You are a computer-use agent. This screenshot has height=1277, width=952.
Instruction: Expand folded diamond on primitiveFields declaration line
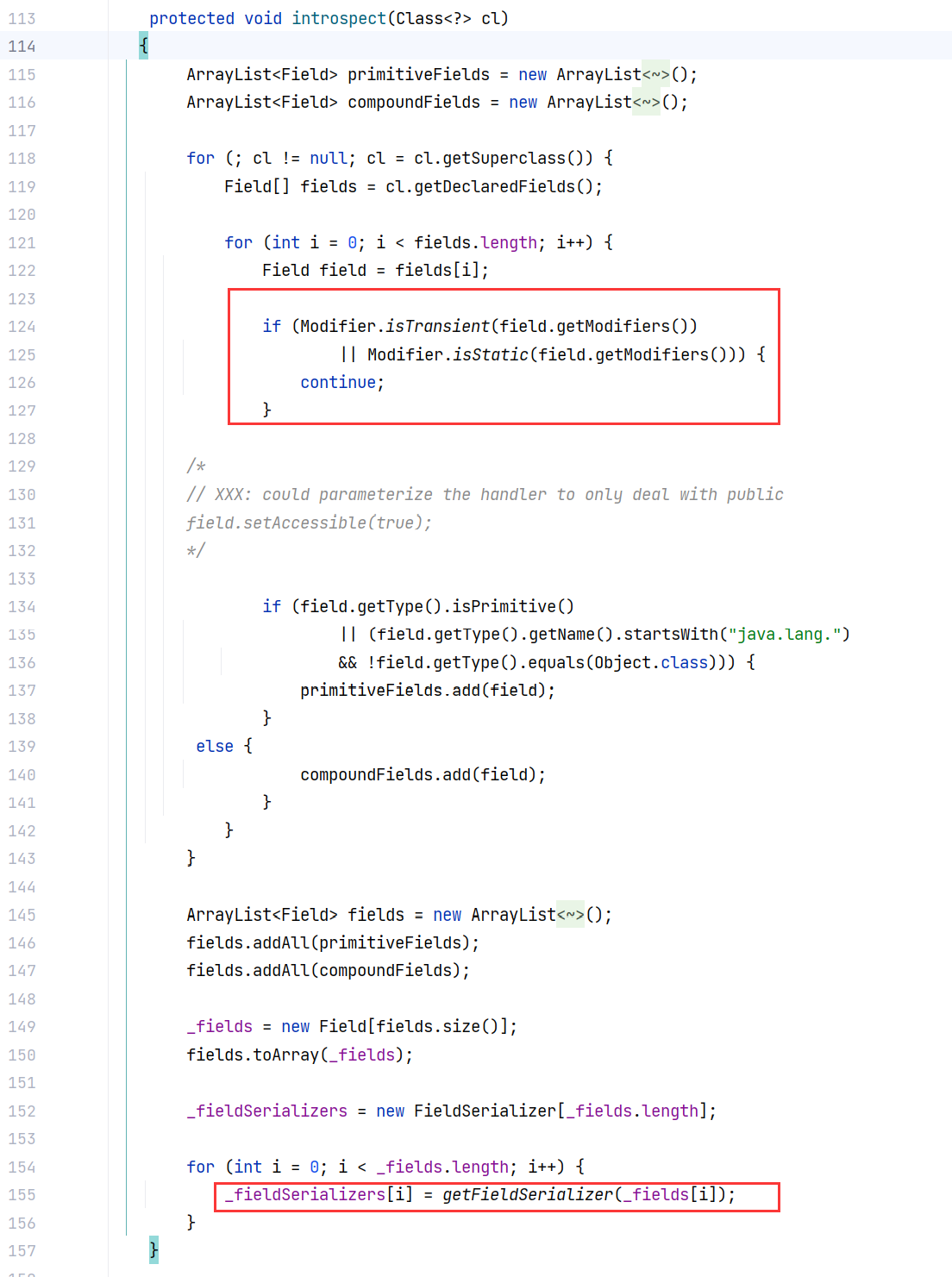pos(655,75)
